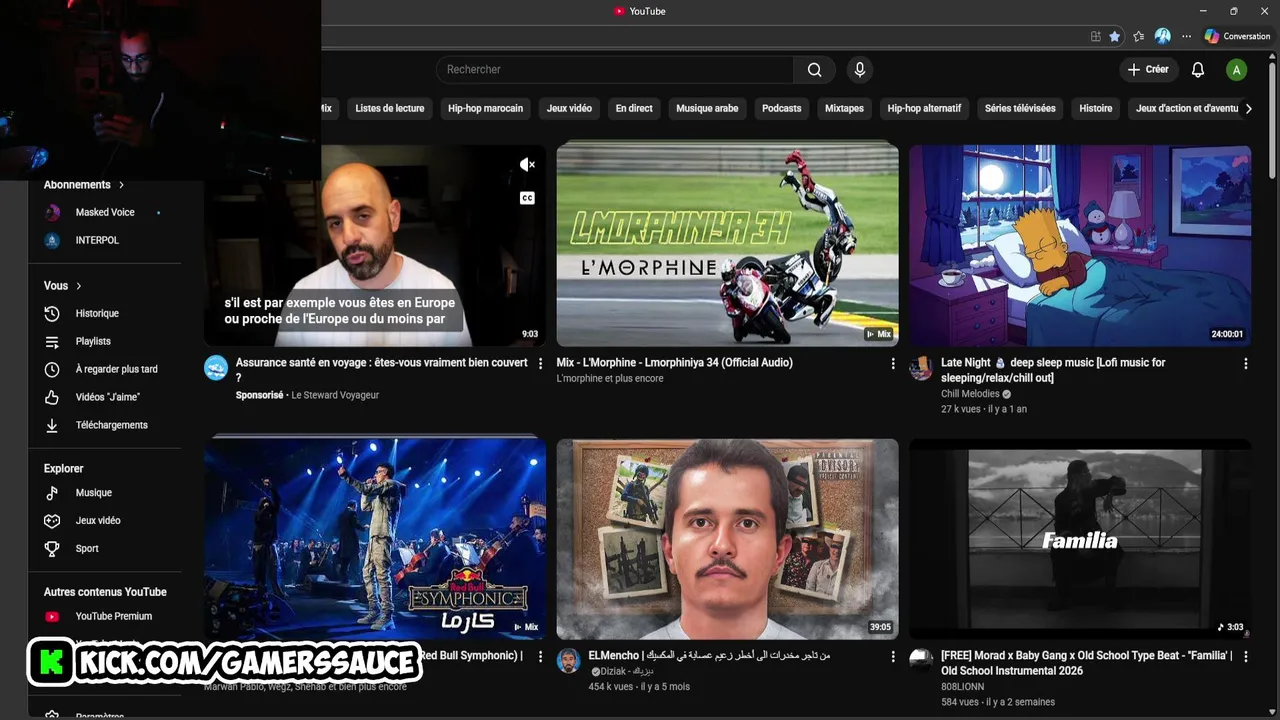The width and height of the screenshot is (1280, 720).
Task: Select the En direct chip
Action: pyautogui.click(x=634, y=108)
